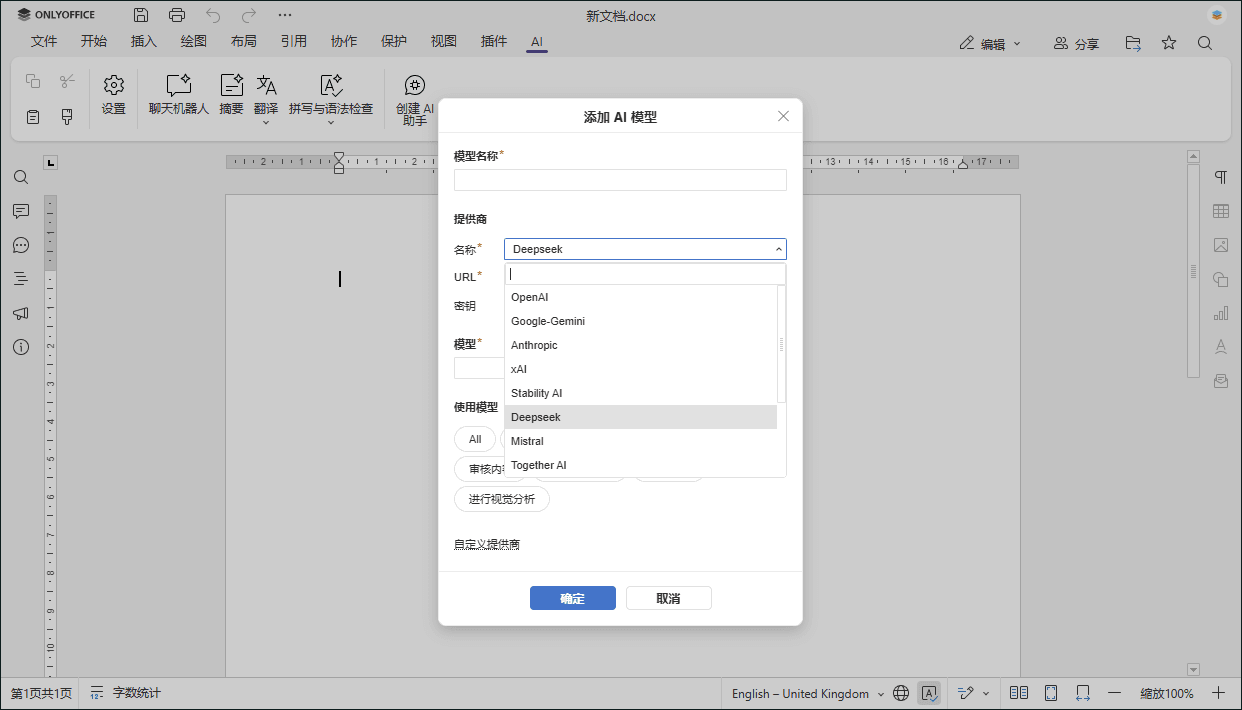Image resolution: width=1242 pixels, height=710 pixels.
Task: Click the Summarize (摘要) icon
Action: [x=231, y=95]
